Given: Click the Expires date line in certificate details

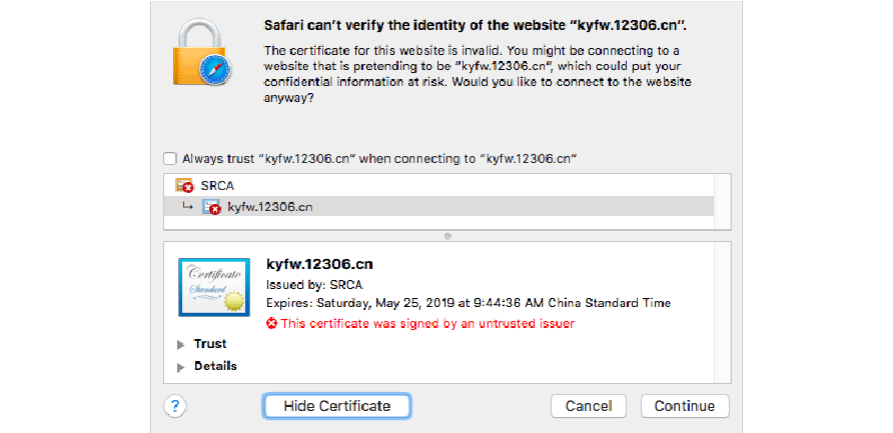Looking at the screenshot, I should (468, 303).
